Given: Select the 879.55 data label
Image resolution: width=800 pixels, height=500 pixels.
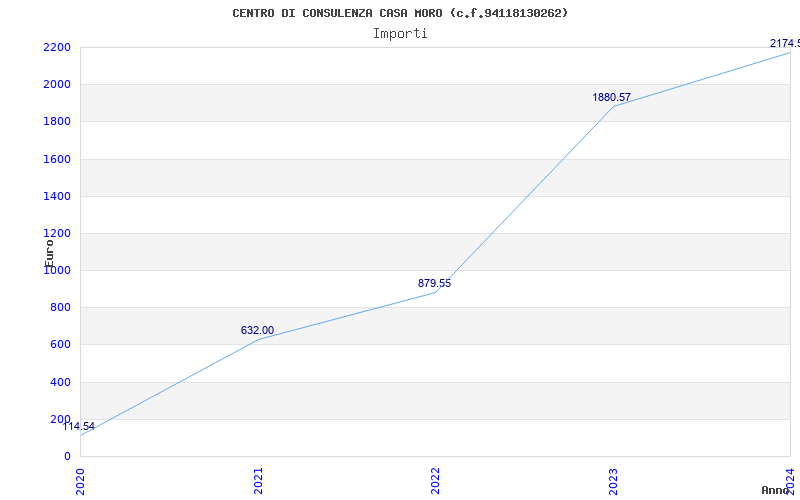Looking at the screenshot, I should pyautogui.click(x=434, y=283).
